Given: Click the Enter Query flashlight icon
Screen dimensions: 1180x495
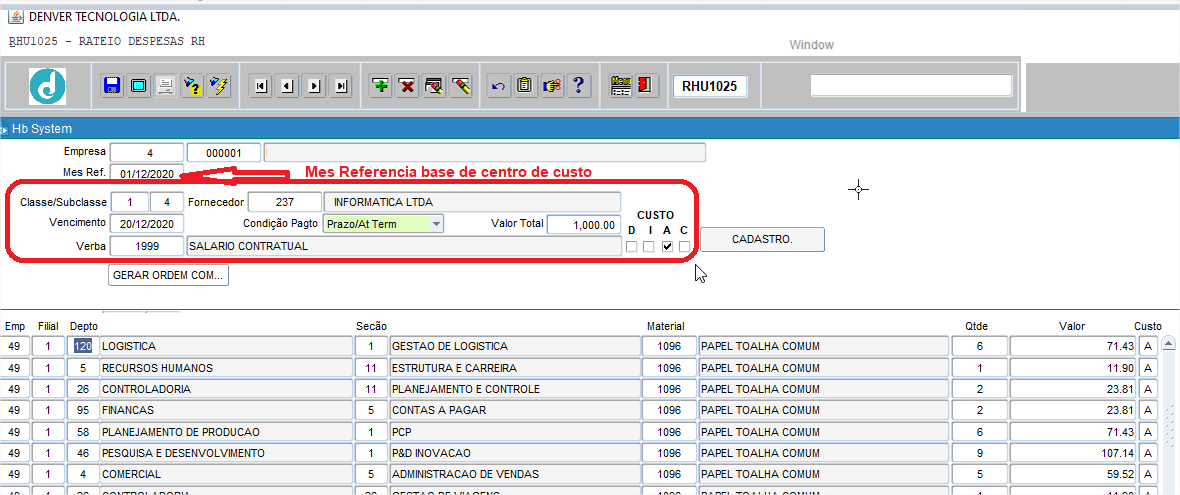Looking at the screenshot, I should click(192, 86).
